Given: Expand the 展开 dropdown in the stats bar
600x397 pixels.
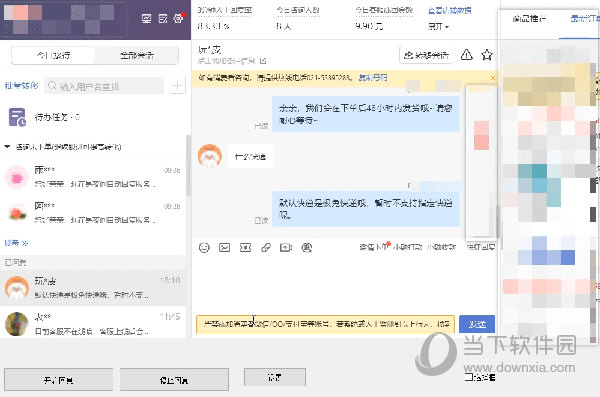Looking at the screenshot, I should (438, 26).
